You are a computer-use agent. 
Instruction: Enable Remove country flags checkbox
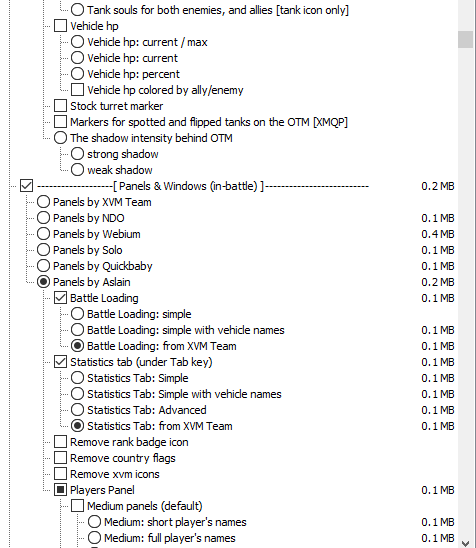pos(60,458)
